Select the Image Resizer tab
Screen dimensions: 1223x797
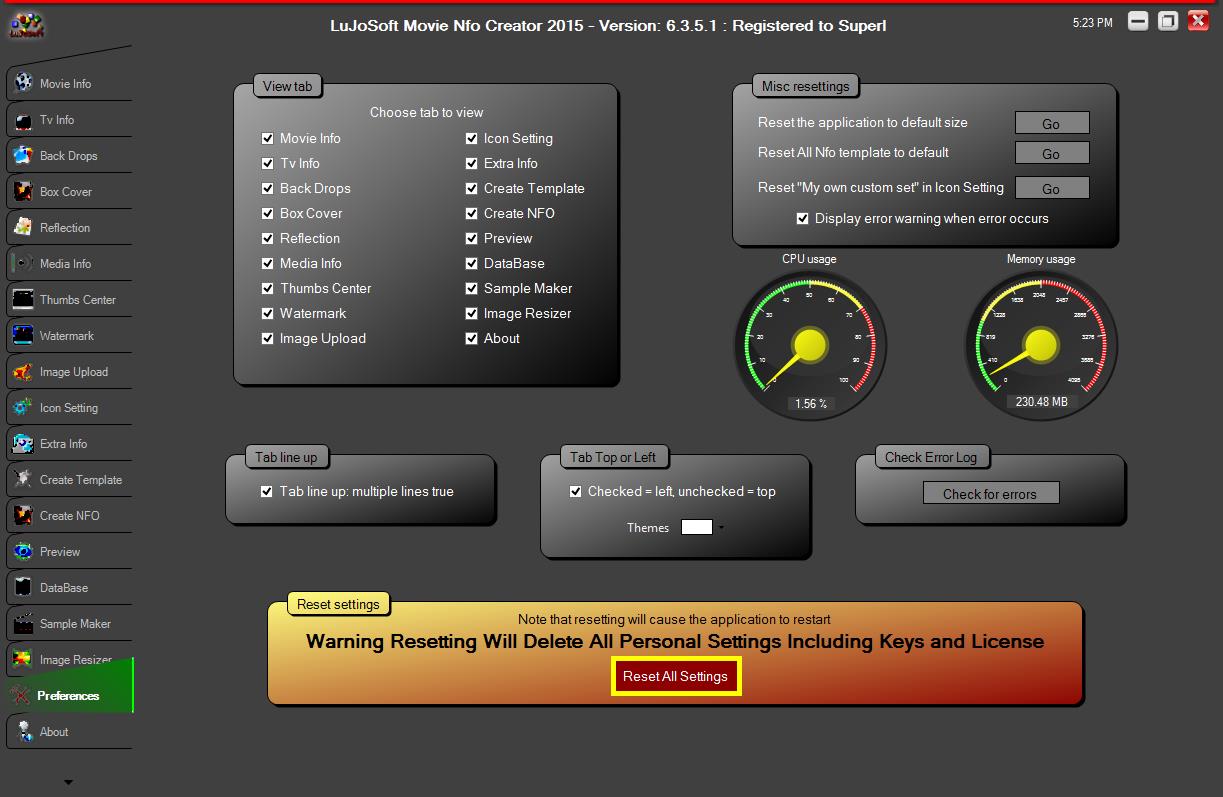coord(69,660)
